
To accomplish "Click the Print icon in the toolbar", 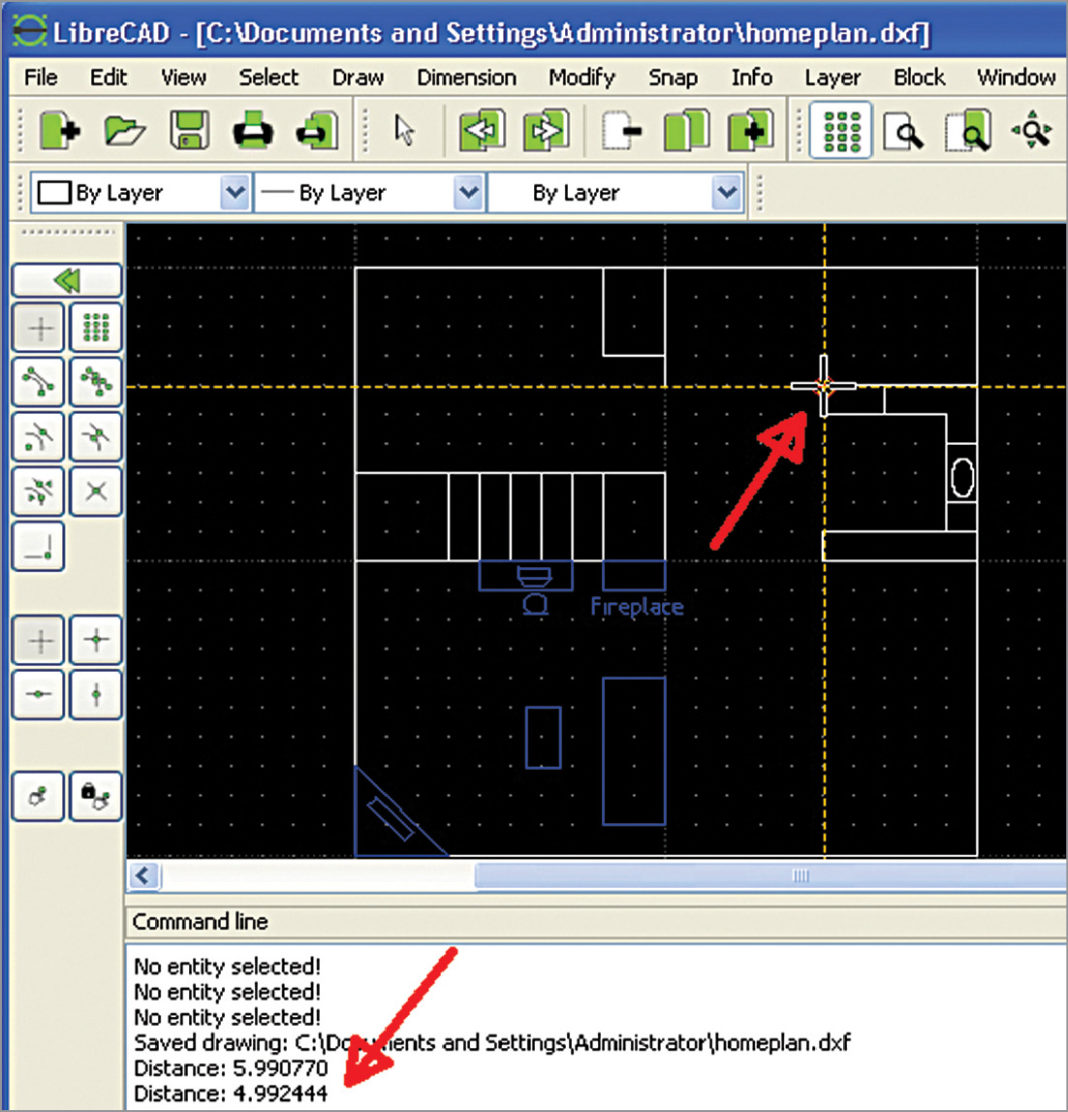I will (x=253, y=131).
